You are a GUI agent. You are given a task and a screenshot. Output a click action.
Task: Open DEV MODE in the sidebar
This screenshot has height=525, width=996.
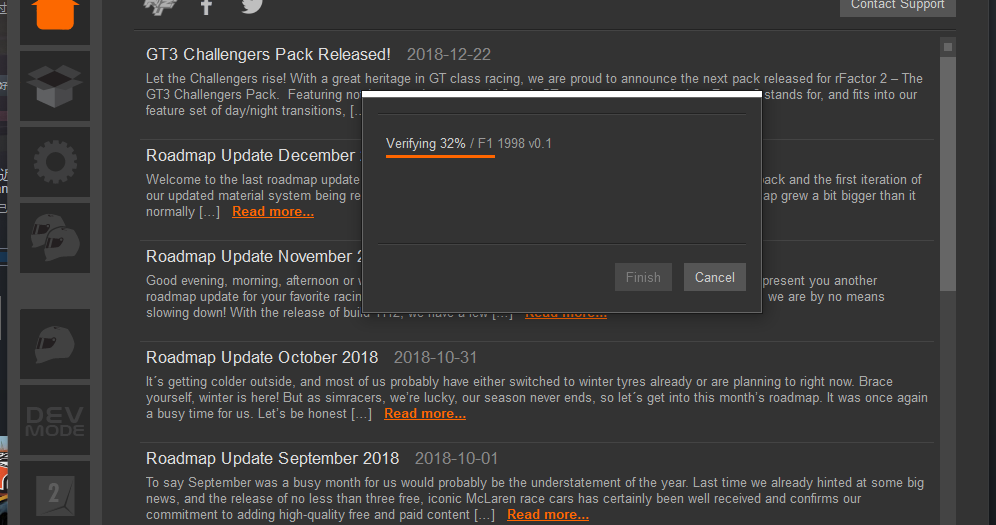pyautogui.click(x=55, y=420)
